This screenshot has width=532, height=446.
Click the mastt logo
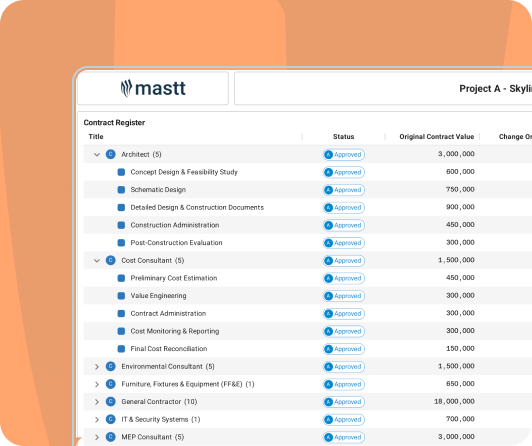pos(153,88)
